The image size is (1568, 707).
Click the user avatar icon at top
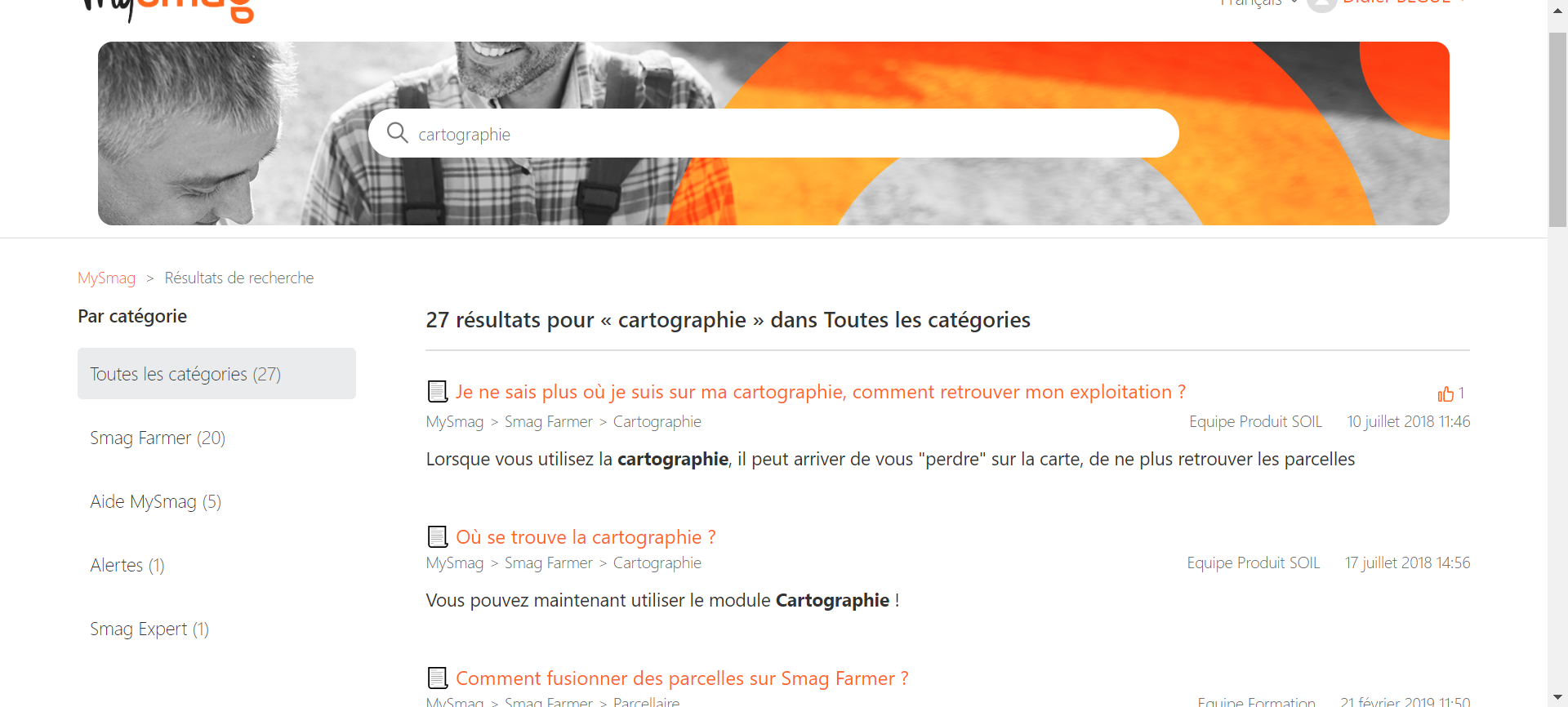(1321, 4)
